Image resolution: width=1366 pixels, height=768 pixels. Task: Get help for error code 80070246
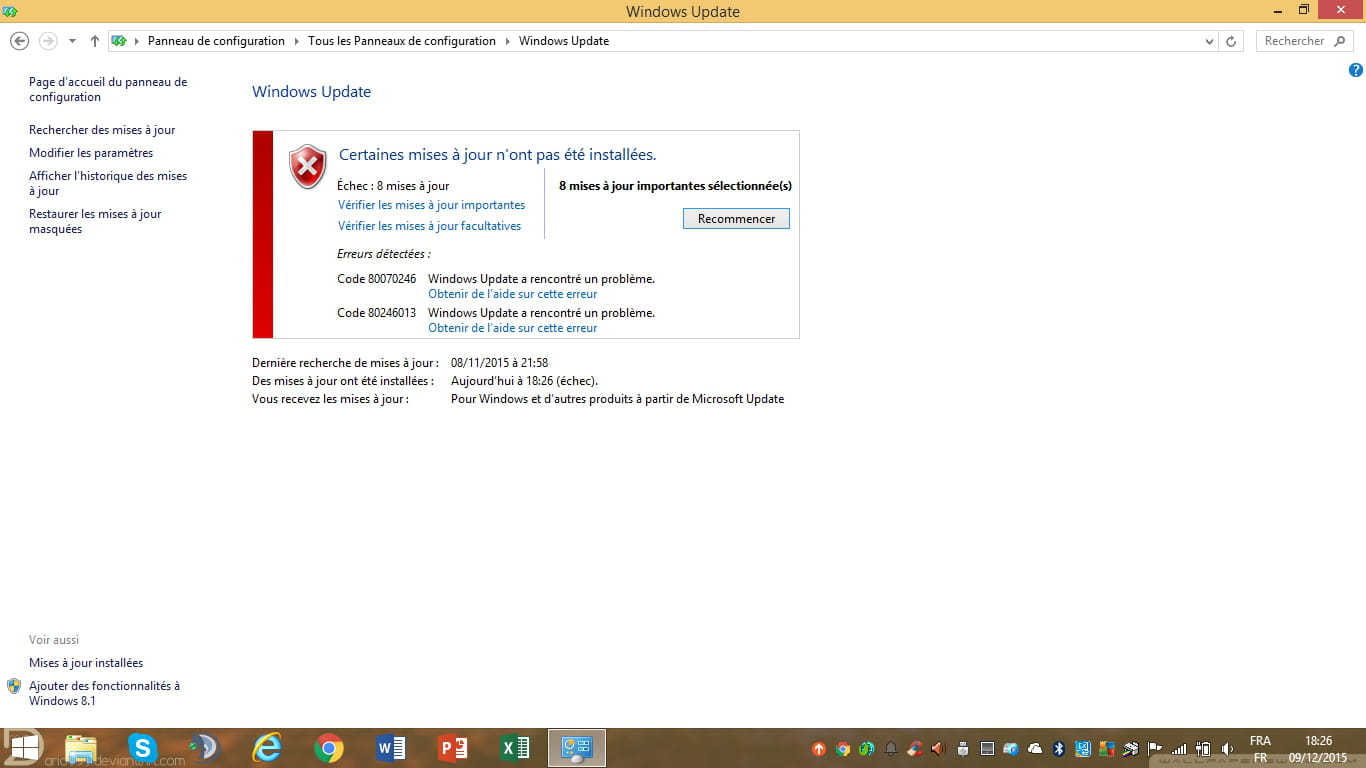(512, 294)
